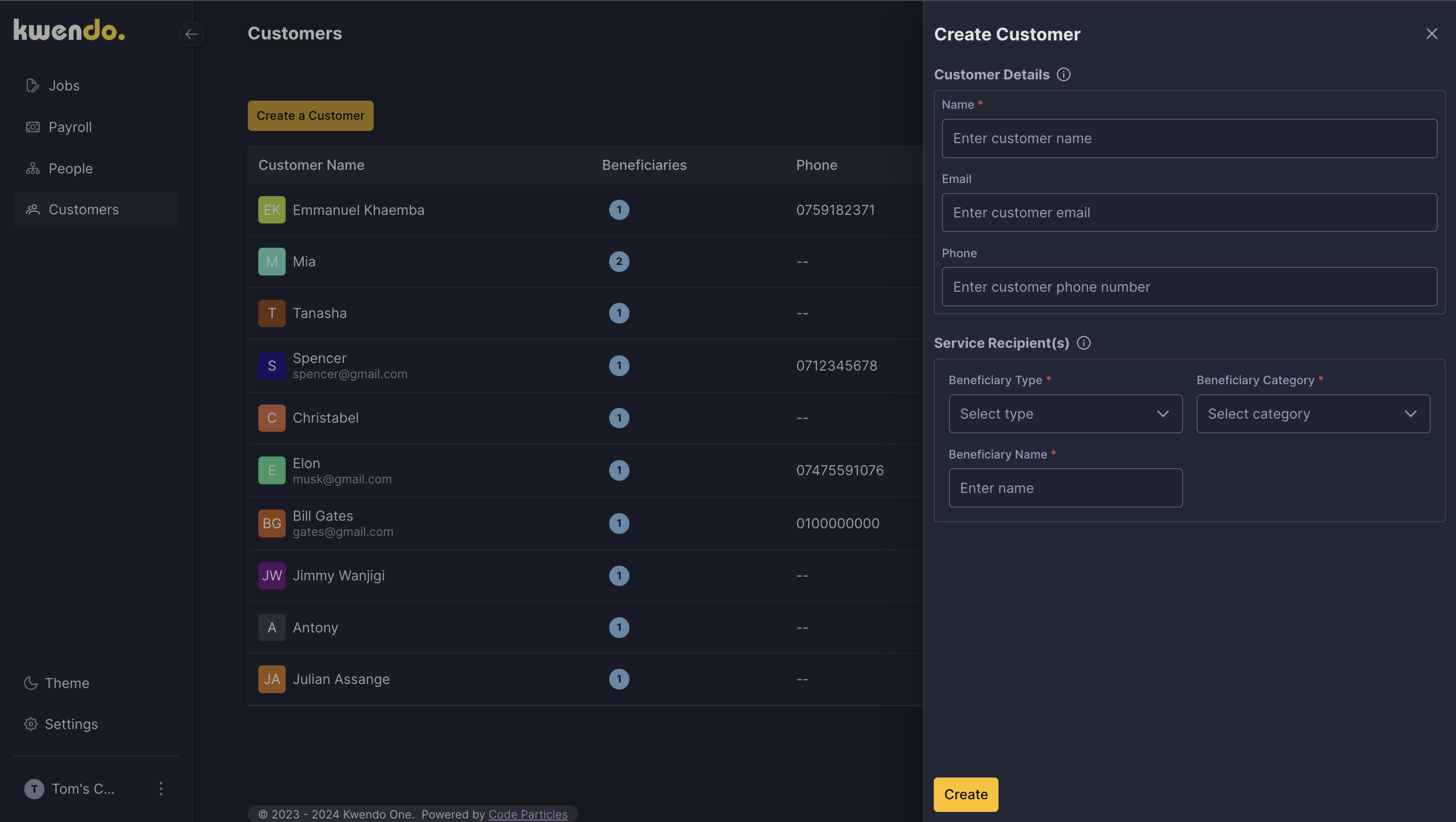This screenshot has width=1456, height=822.
Task: Click the Settings gear icon
Action: tap(30, 723)
